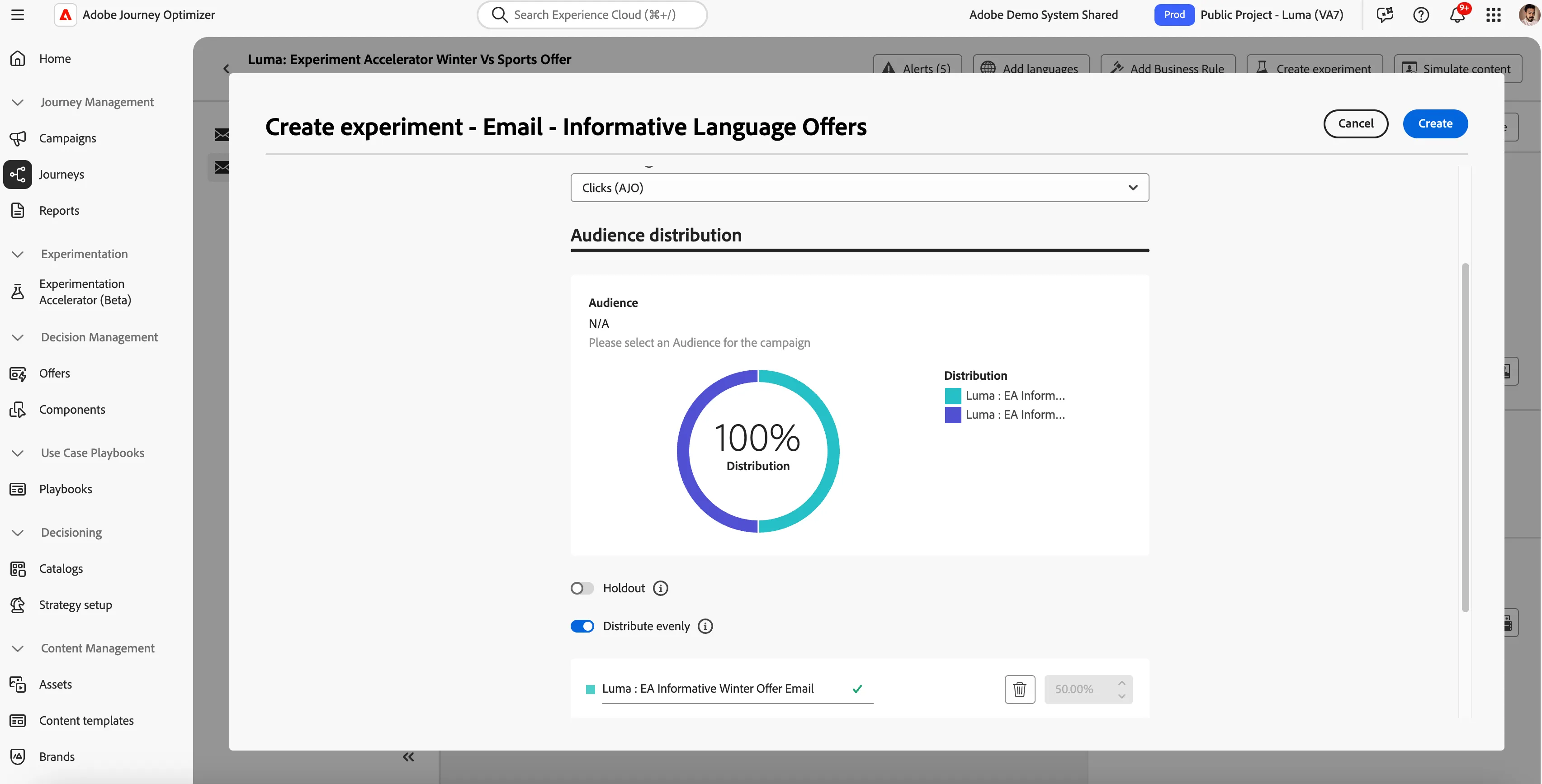The height and width of the screenshot is (784, 1542).
Task: Click the Journeys icon
Action: click(x=18, y=174)
